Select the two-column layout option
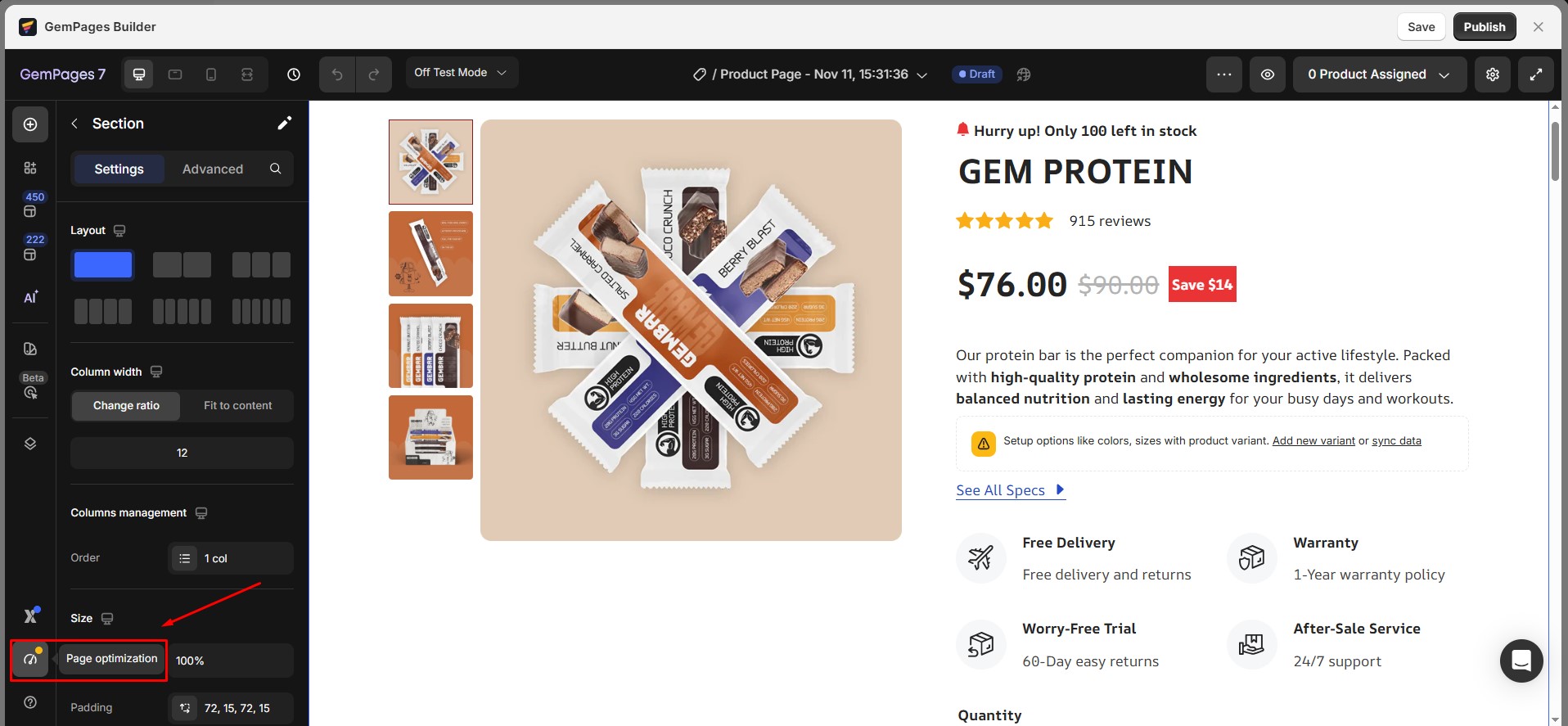1568x726 pixels. [182, 265]
